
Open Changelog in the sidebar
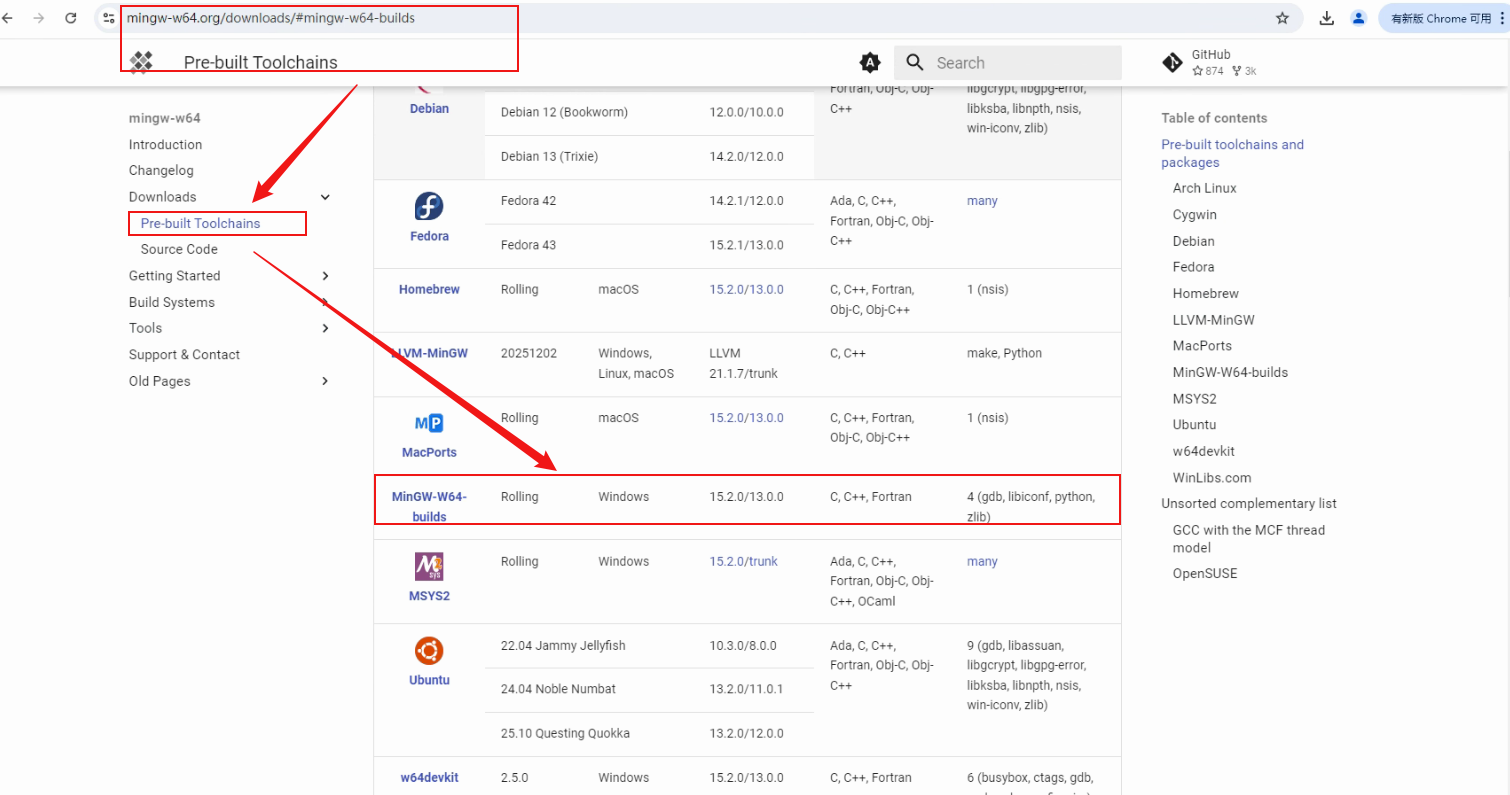coord(161,171)
